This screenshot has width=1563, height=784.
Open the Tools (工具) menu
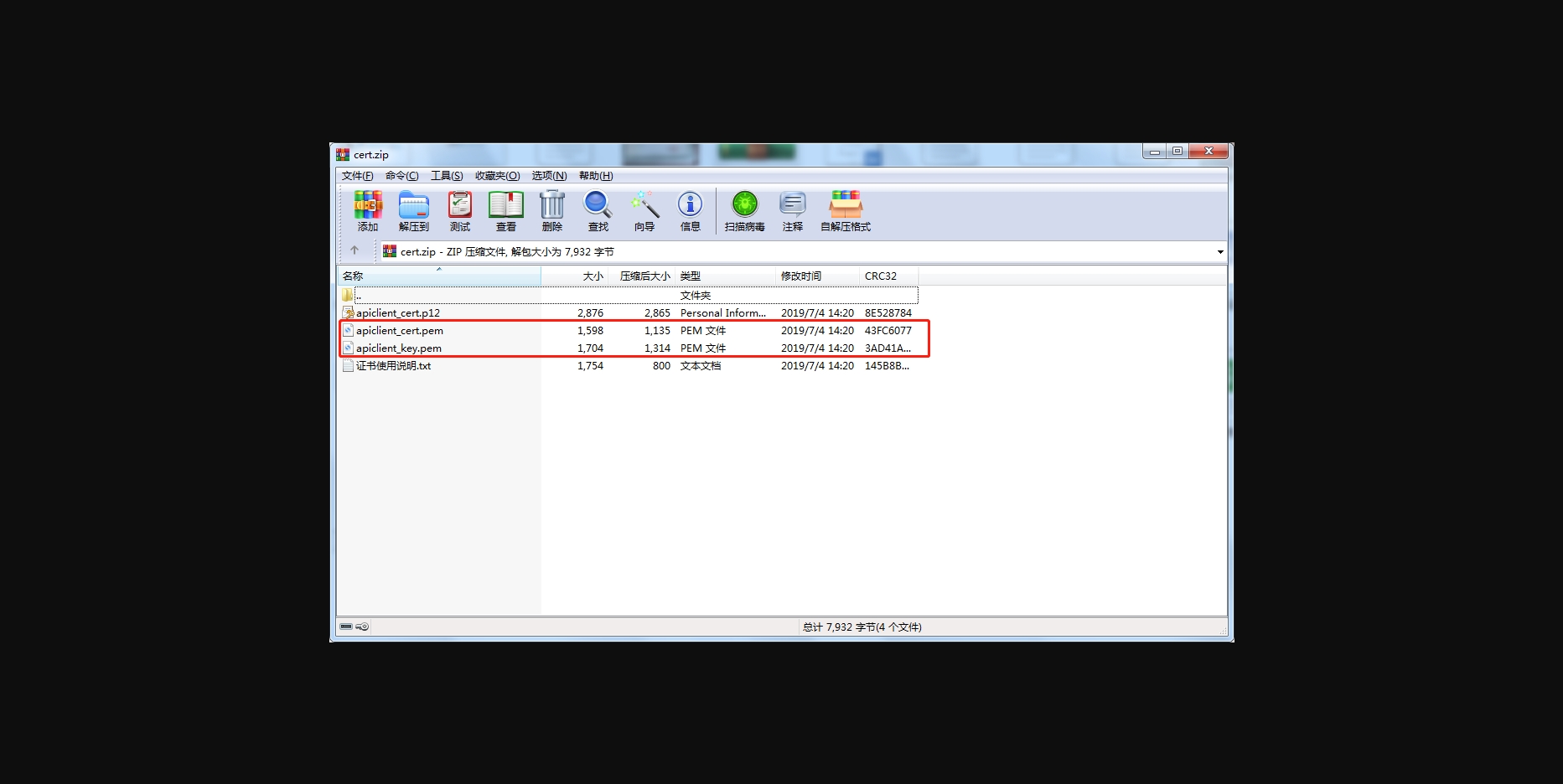click(447, 176)
